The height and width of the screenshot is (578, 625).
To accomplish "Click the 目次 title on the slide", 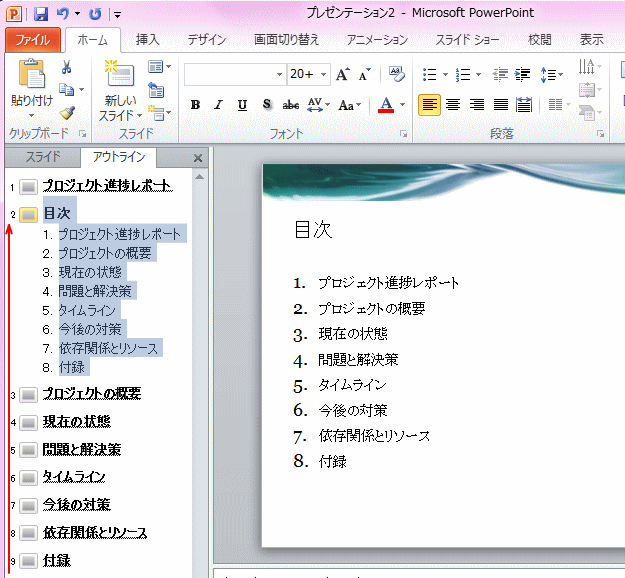I will (313, 229).
